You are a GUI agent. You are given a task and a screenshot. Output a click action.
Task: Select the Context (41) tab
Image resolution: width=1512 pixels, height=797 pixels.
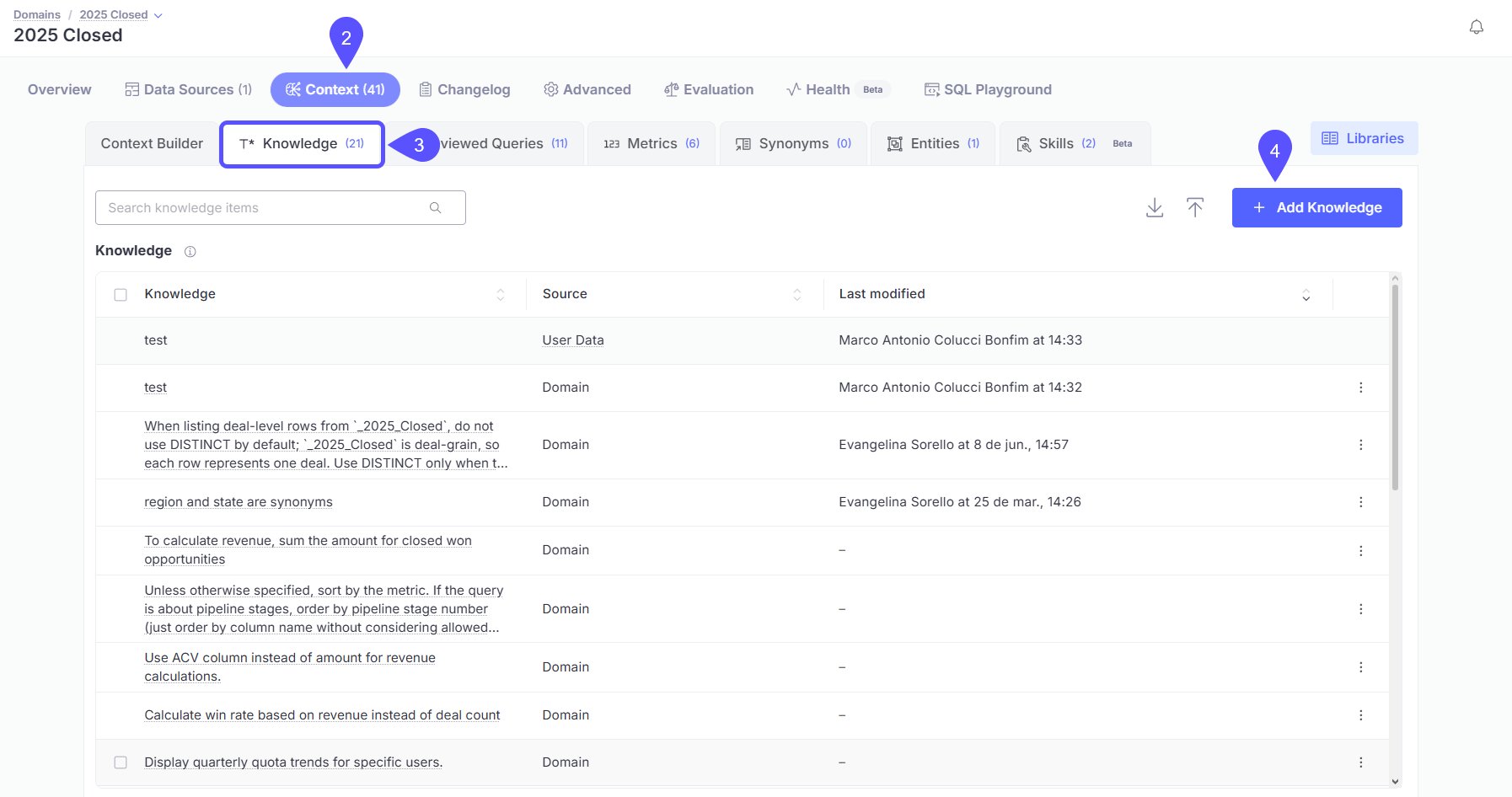pos(335,89)
